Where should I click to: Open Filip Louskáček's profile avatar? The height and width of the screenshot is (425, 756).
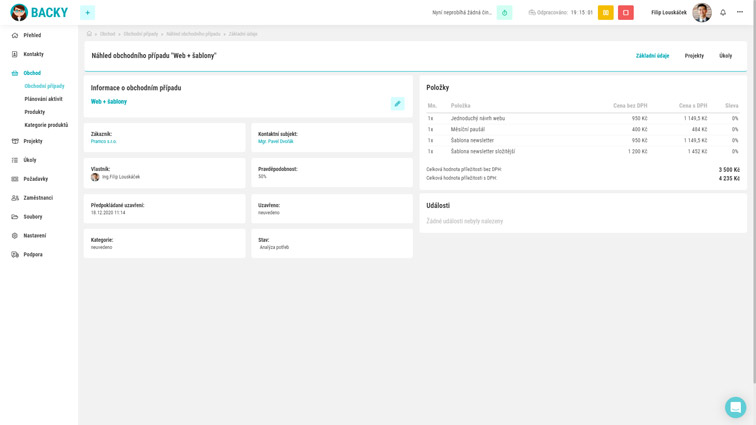(x=702, y=13)
